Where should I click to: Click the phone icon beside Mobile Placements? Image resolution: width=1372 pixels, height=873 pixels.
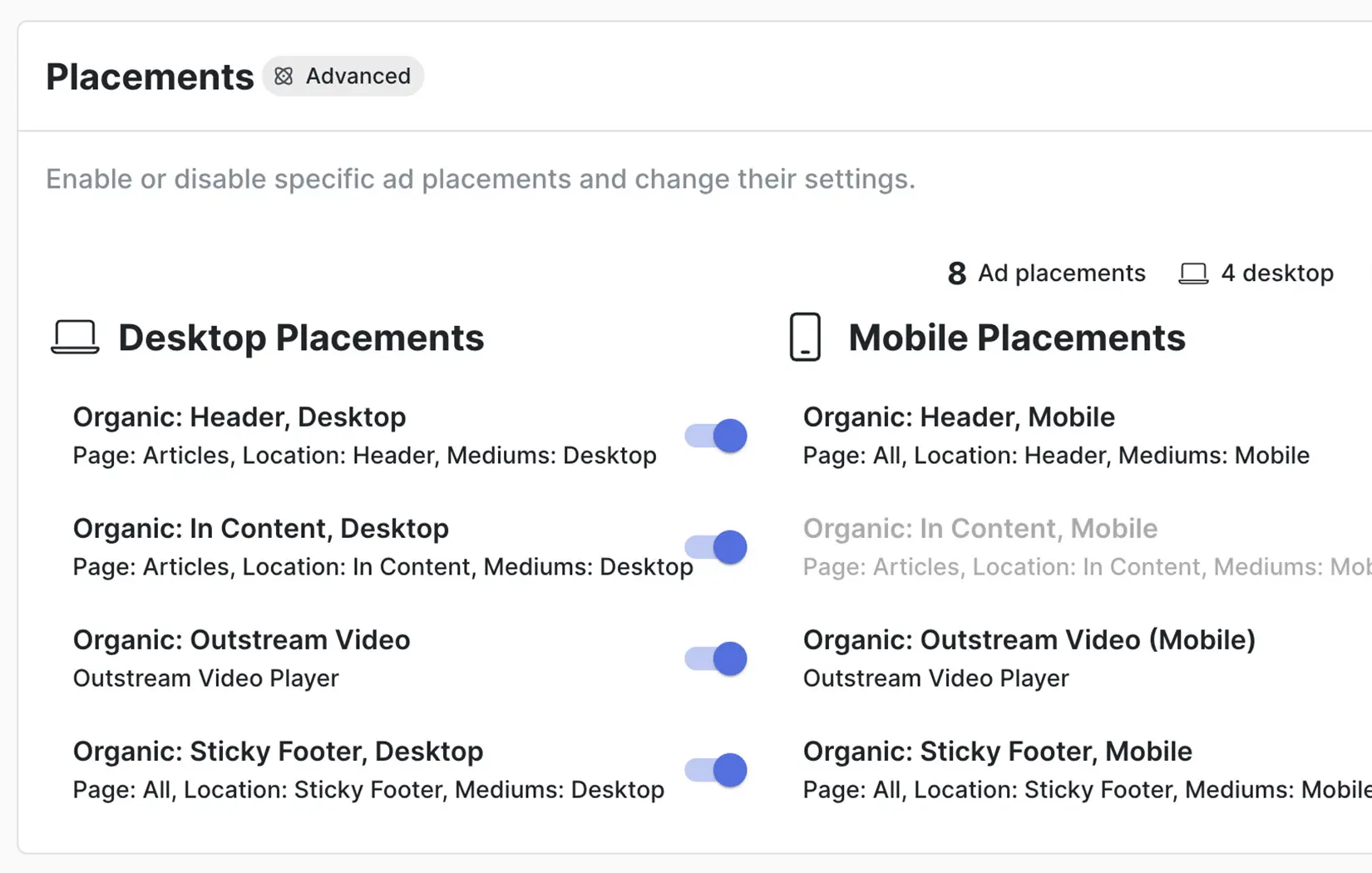[x=805, y=337]
